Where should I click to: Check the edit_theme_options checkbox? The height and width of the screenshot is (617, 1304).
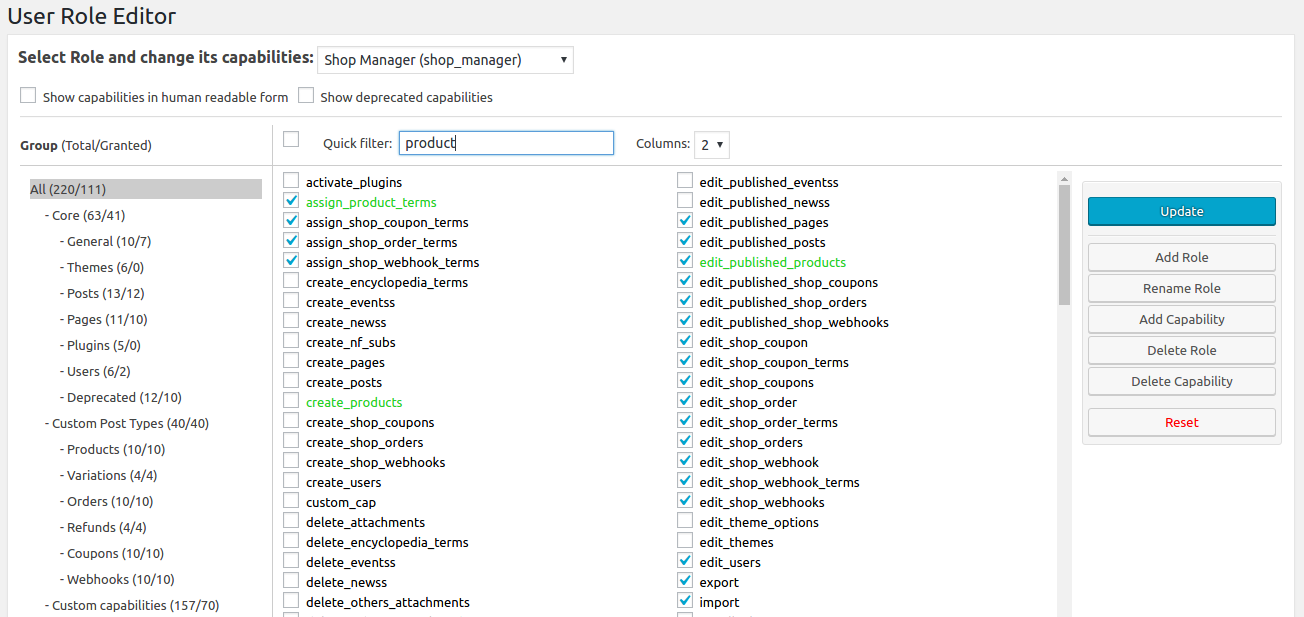coord(685,521)
